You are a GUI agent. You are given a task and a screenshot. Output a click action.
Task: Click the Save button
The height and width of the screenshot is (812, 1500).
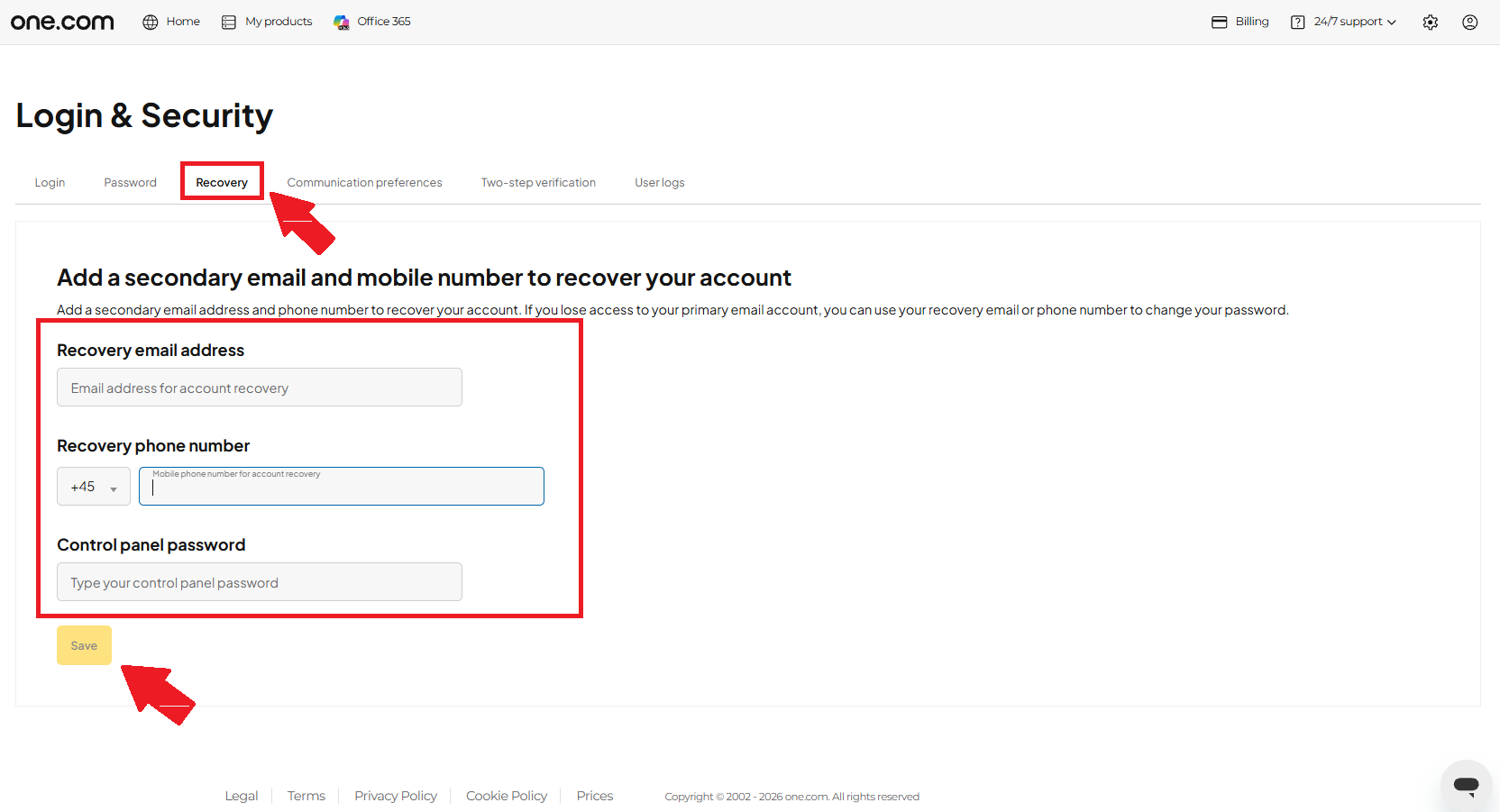coord(84,645)
